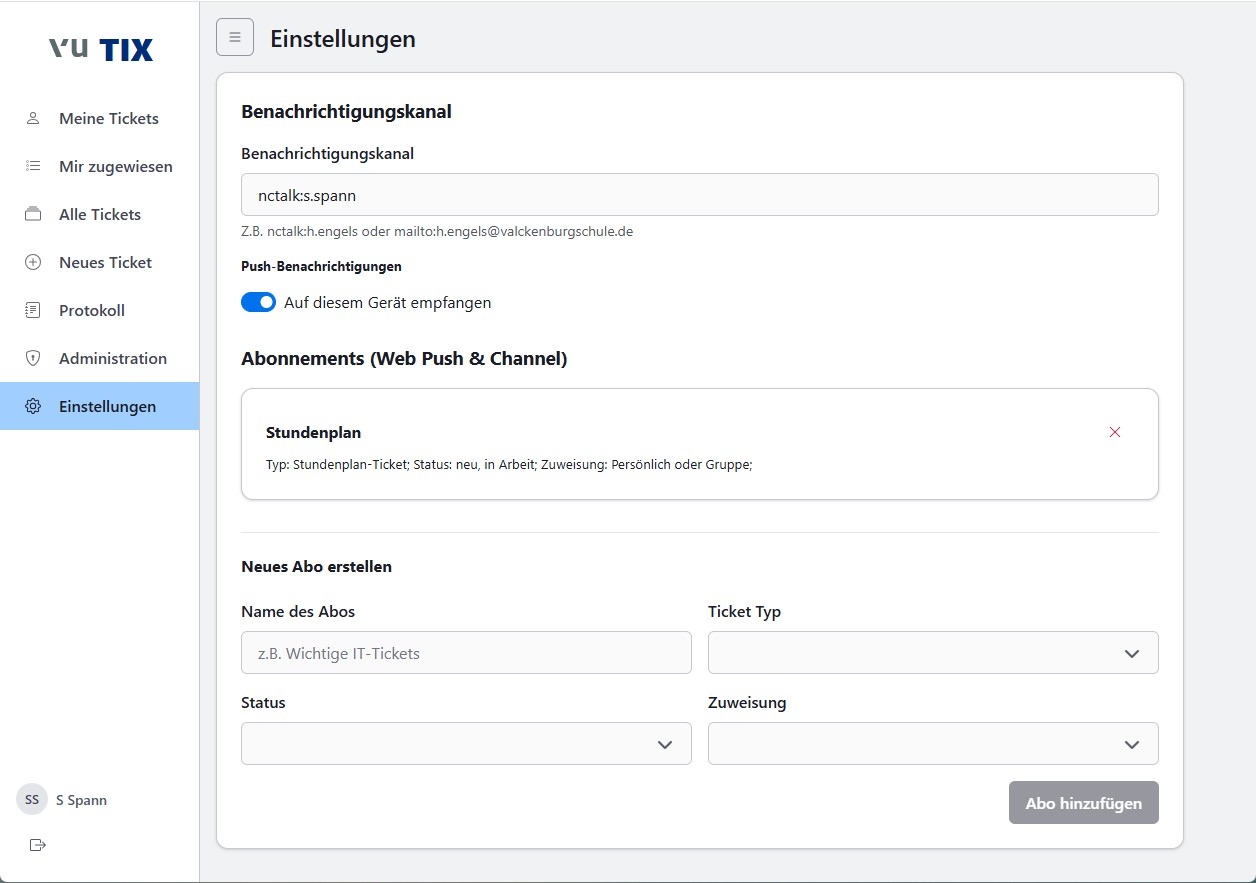The height and width of the screenshot is (883, 1256).
Task: Open the Ticket Typ dropdown
Action: (932, 653)
